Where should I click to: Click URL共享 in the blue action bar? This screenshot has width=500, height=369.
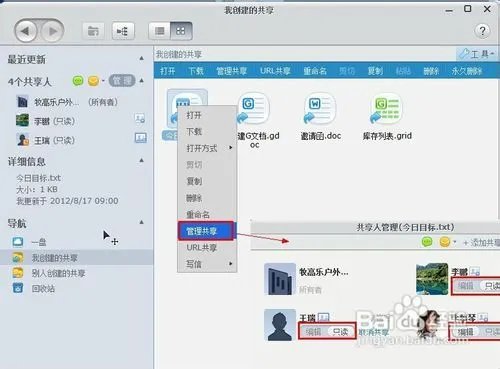pos(275,71)
